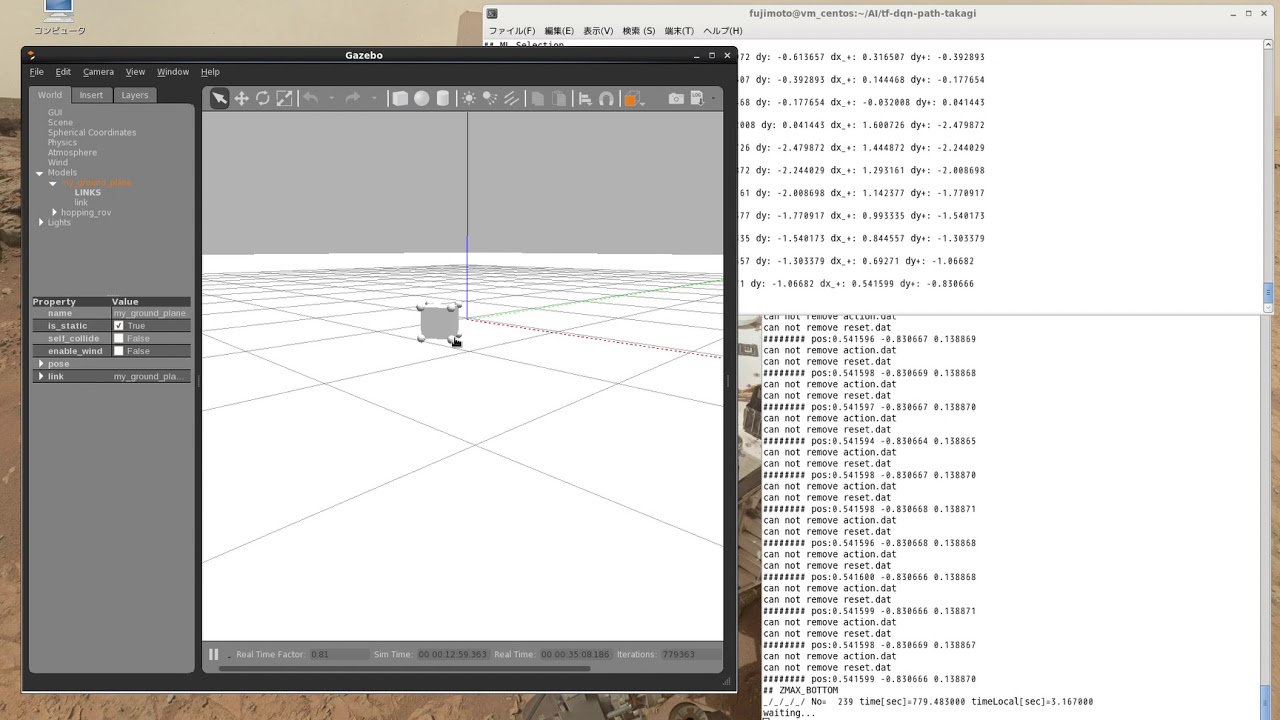Viewport: 1280px width, 720px height.
Task: Select the arrow selection mode tool
Action: 218,98
